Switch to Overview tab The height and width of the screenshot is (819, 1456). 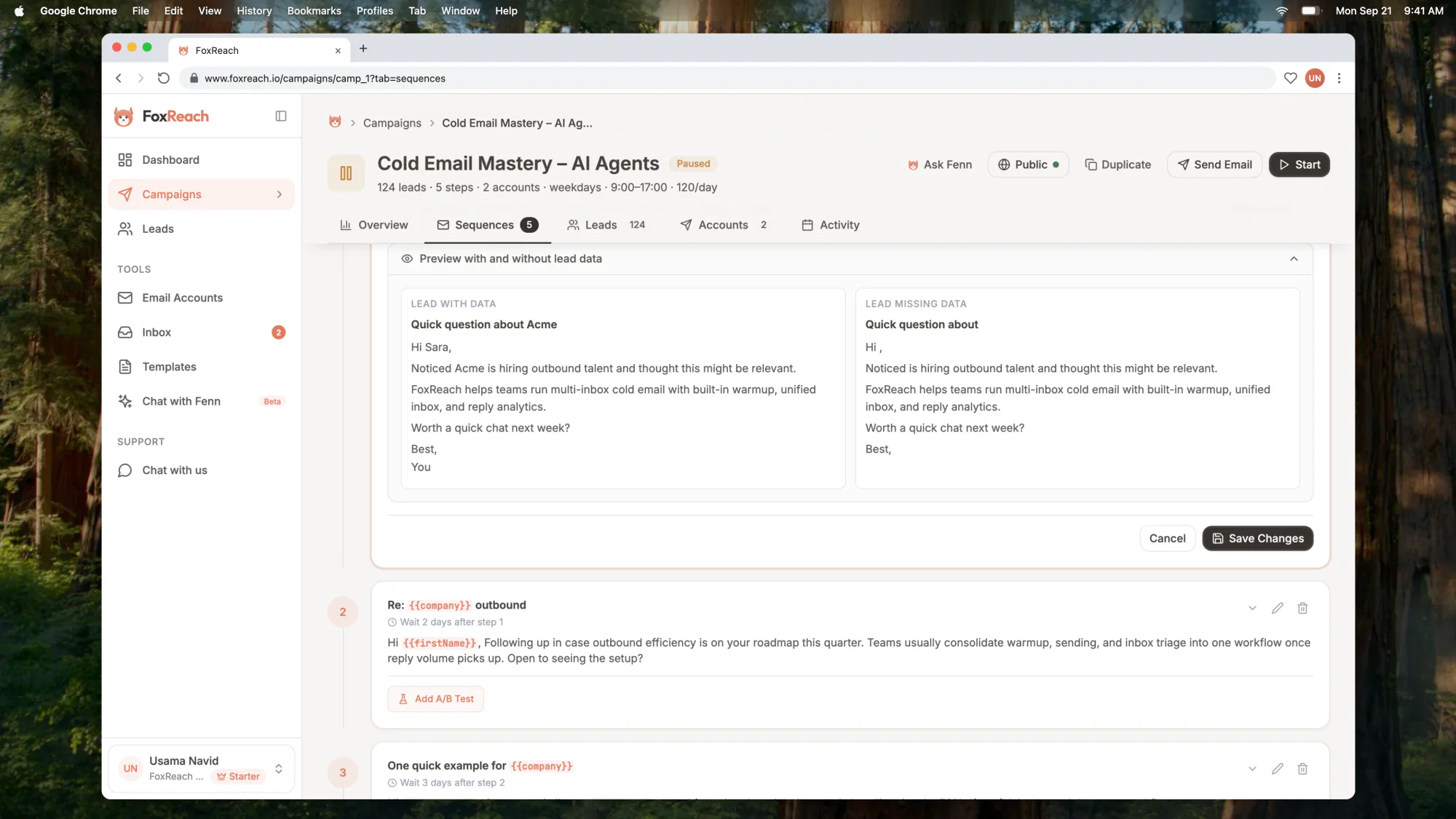point(374,225)
